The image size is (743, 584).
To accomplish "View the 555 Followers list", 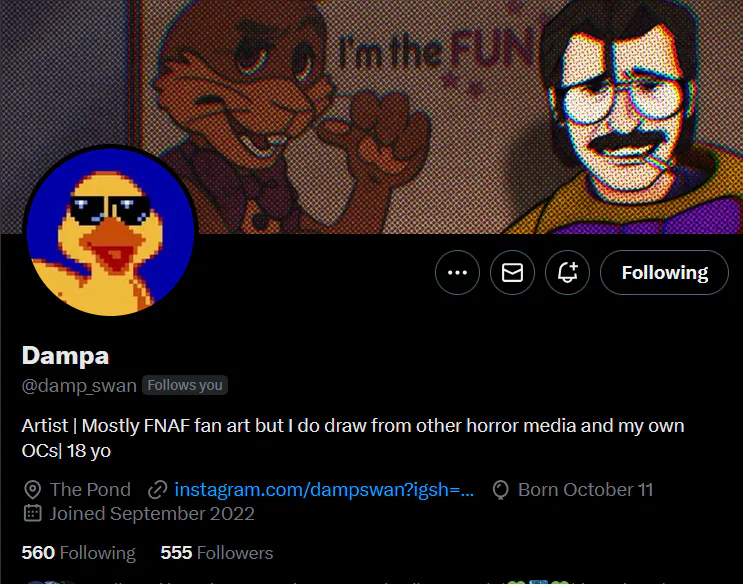I will pyautogui.click(x=216, y=553).
